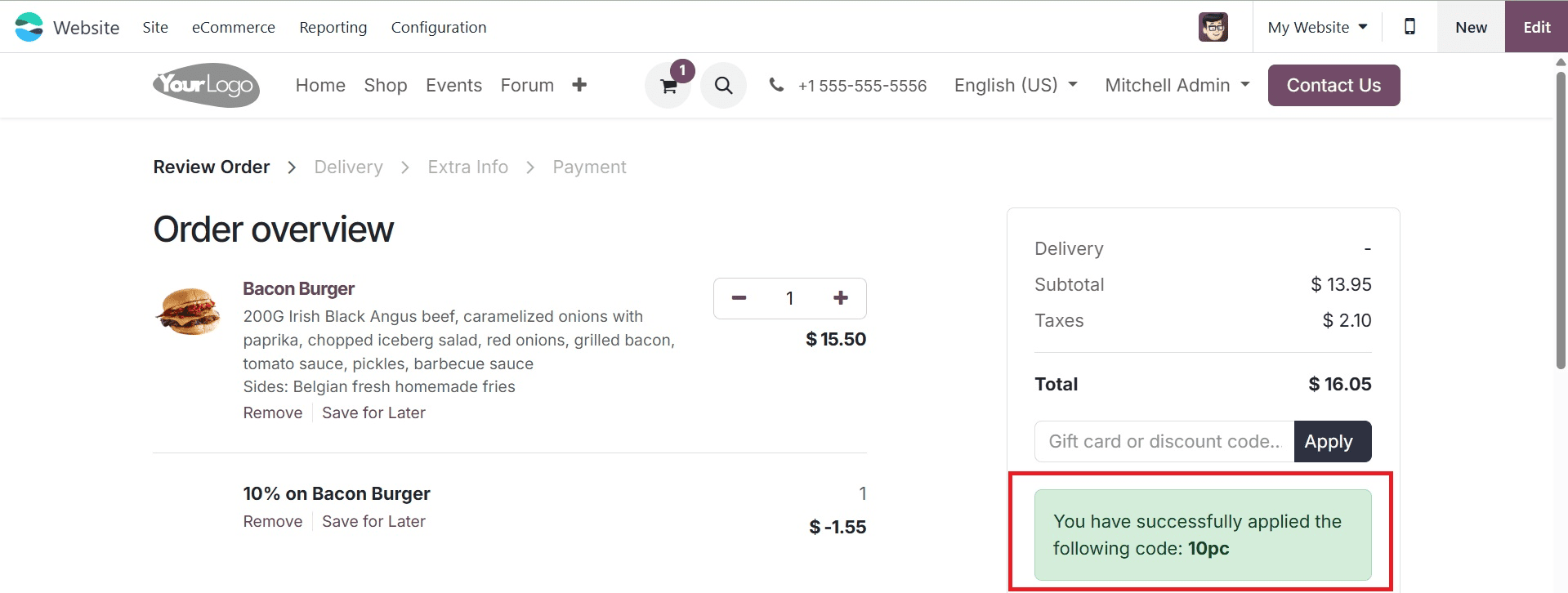Click the plus icon in the navigation bar
1568x593 pixels.
point(579,85)
